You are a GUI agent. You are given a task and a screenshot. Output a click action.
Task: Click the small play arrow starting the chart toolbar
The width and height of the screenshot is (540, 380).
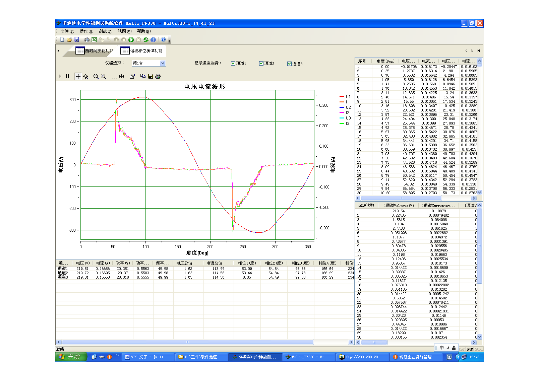click(x=60, y=76)
